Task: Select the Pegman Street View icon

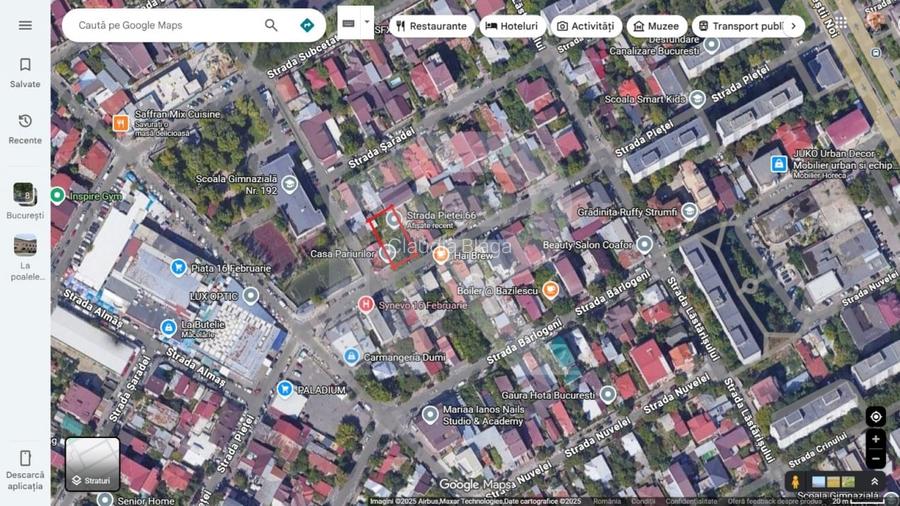Action: coord(796,482)
